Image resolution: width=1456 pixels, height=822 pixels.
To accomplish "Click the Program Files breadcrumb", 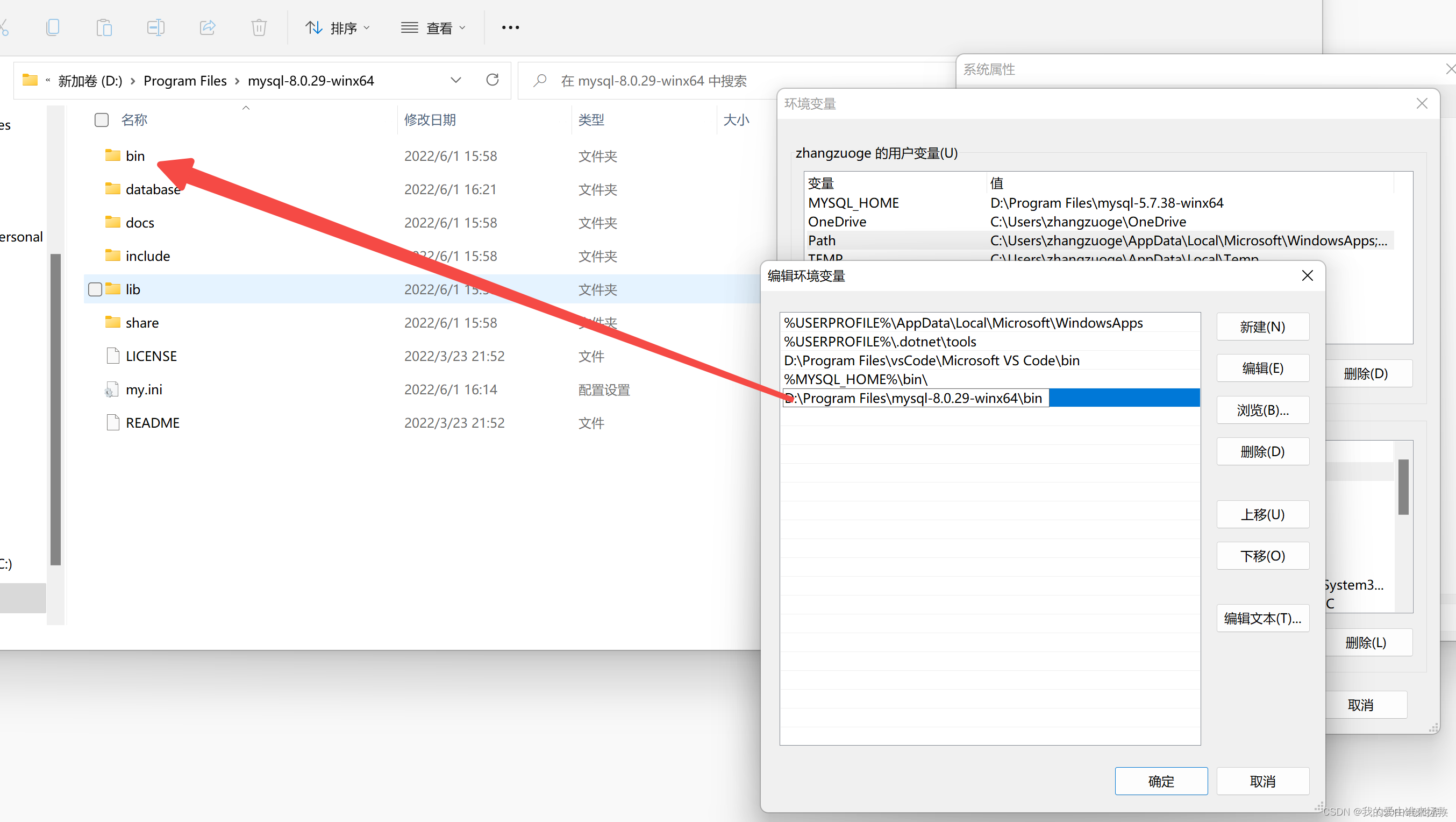I will [x=185, y=81].
